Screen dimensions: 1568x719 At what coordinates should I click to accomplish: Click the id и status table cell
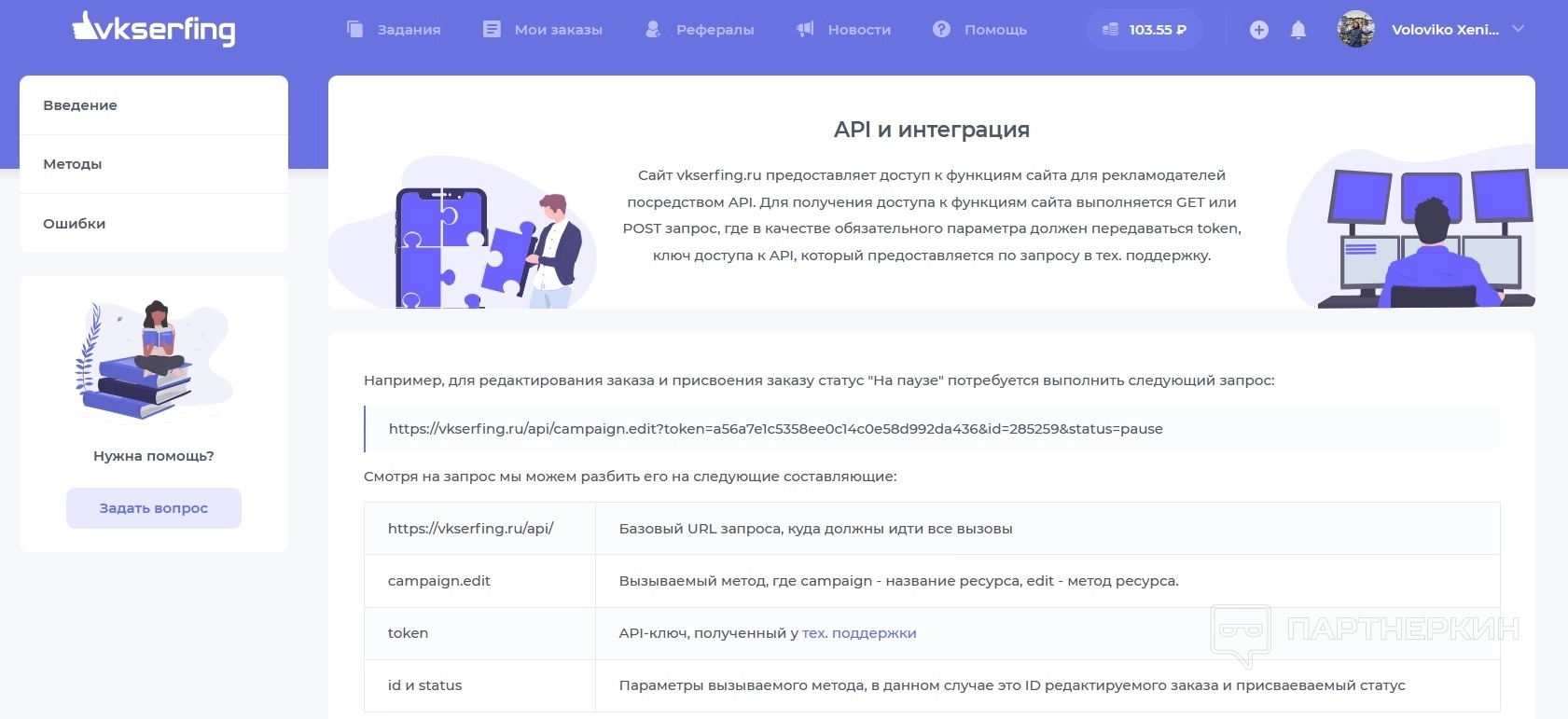[x=479, y=685]
